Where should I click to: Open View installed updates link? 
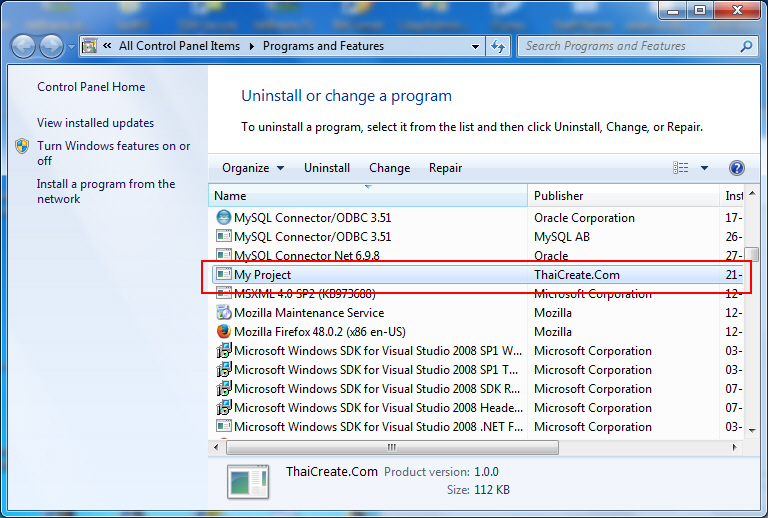point(96,123)
